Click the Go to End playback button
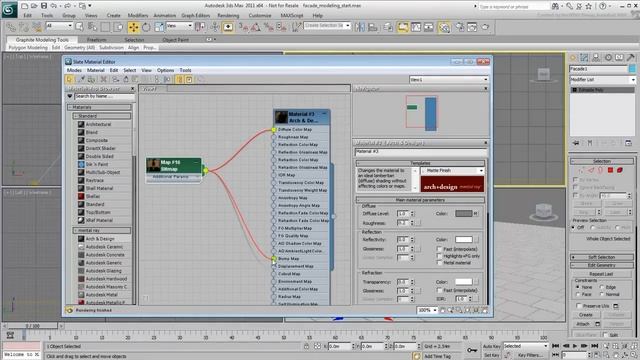 595,346
